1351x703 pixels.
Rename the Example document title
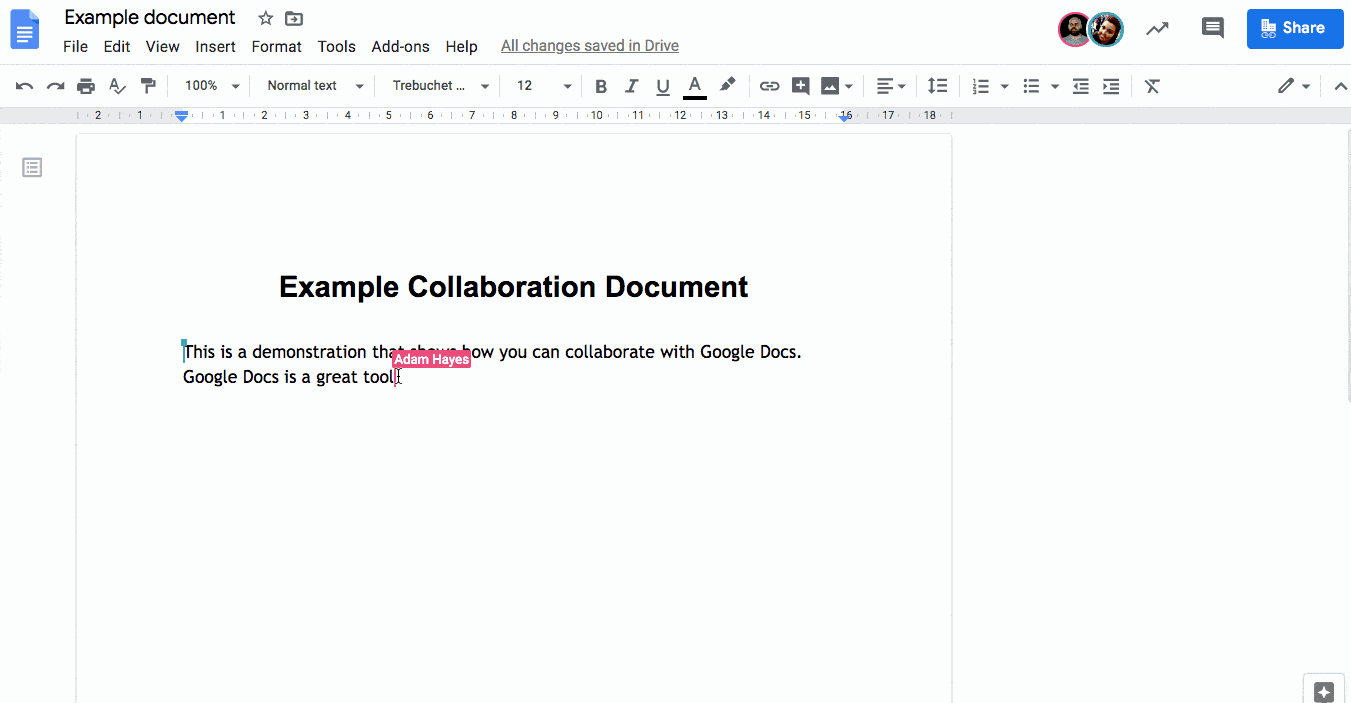[150, 18]
